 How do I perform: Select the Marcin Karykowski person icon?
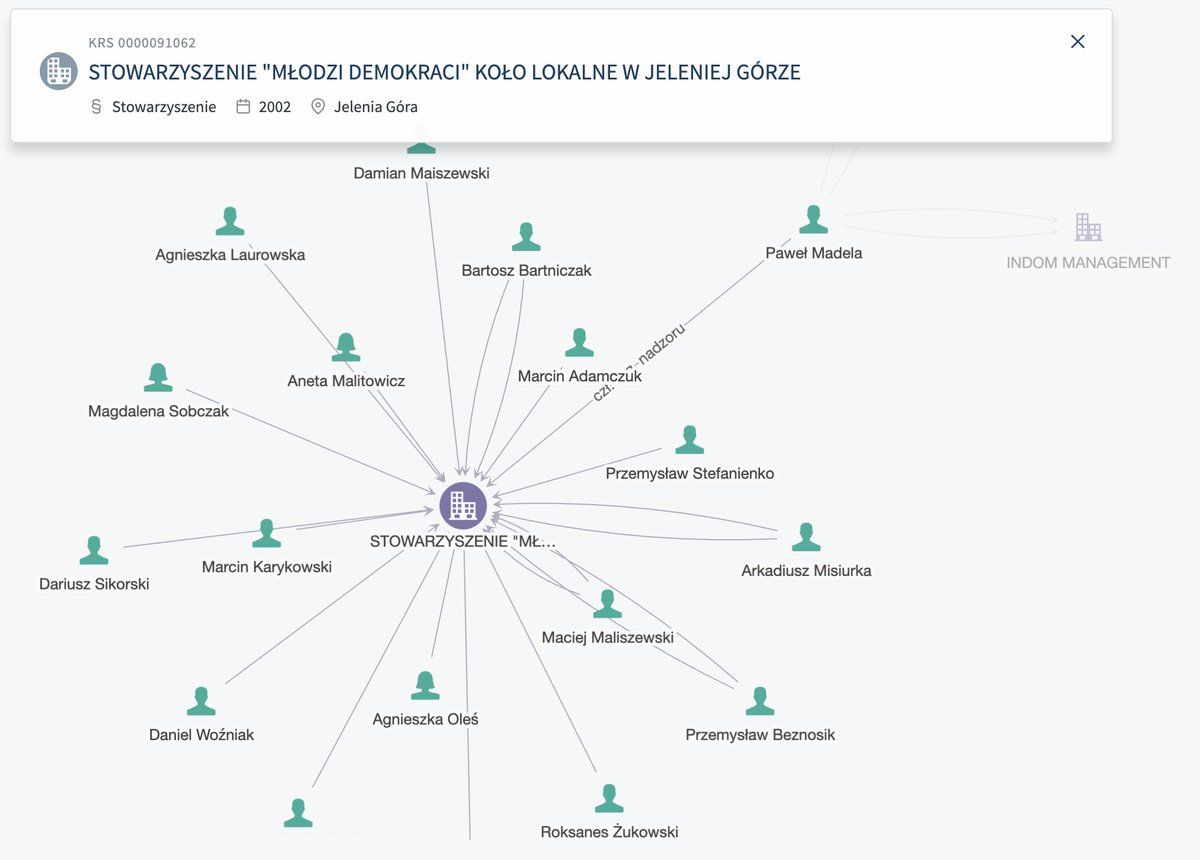click(266, 533)
